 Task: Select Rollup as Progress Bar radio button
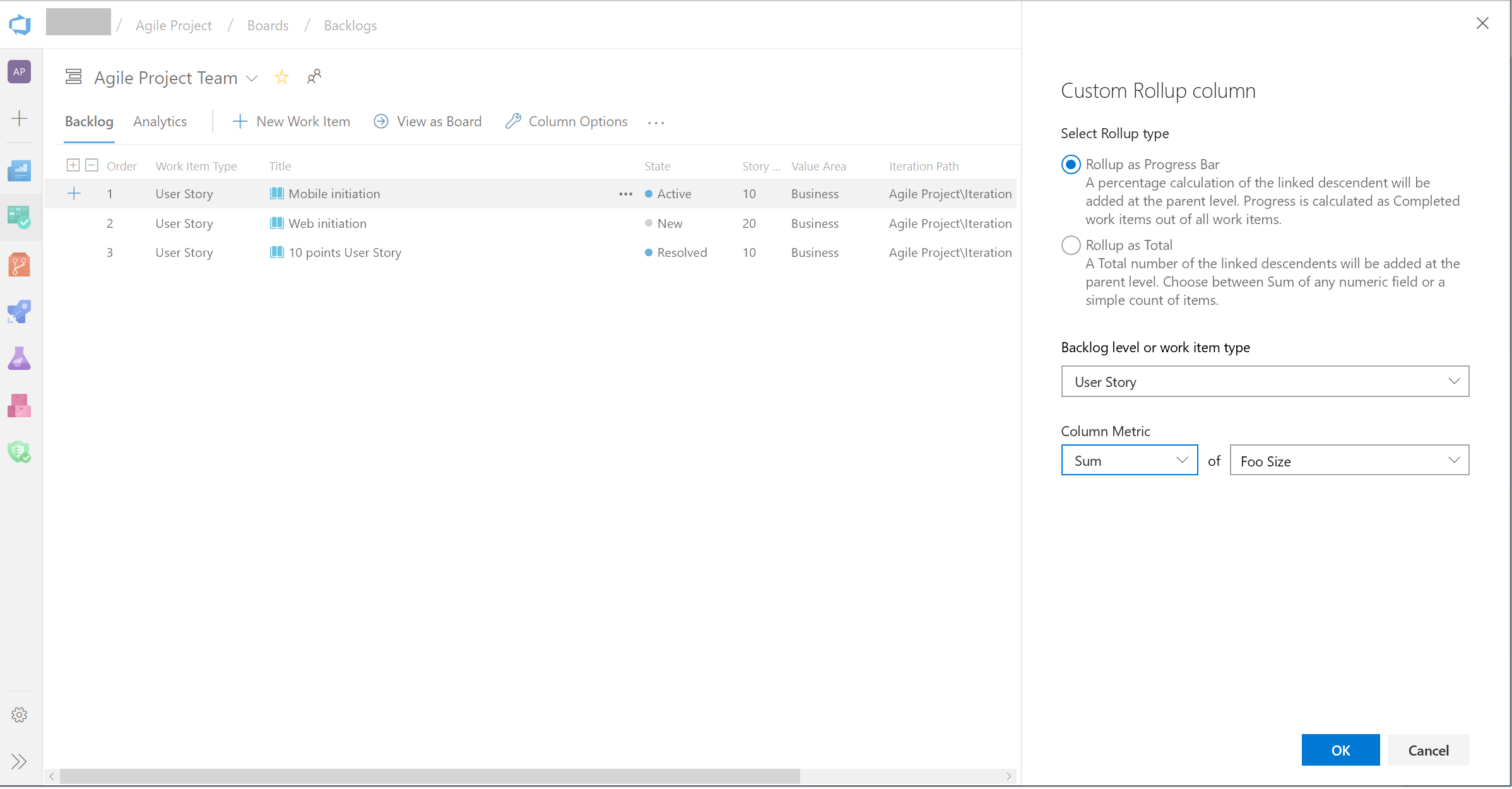(x=1070, y=164)
